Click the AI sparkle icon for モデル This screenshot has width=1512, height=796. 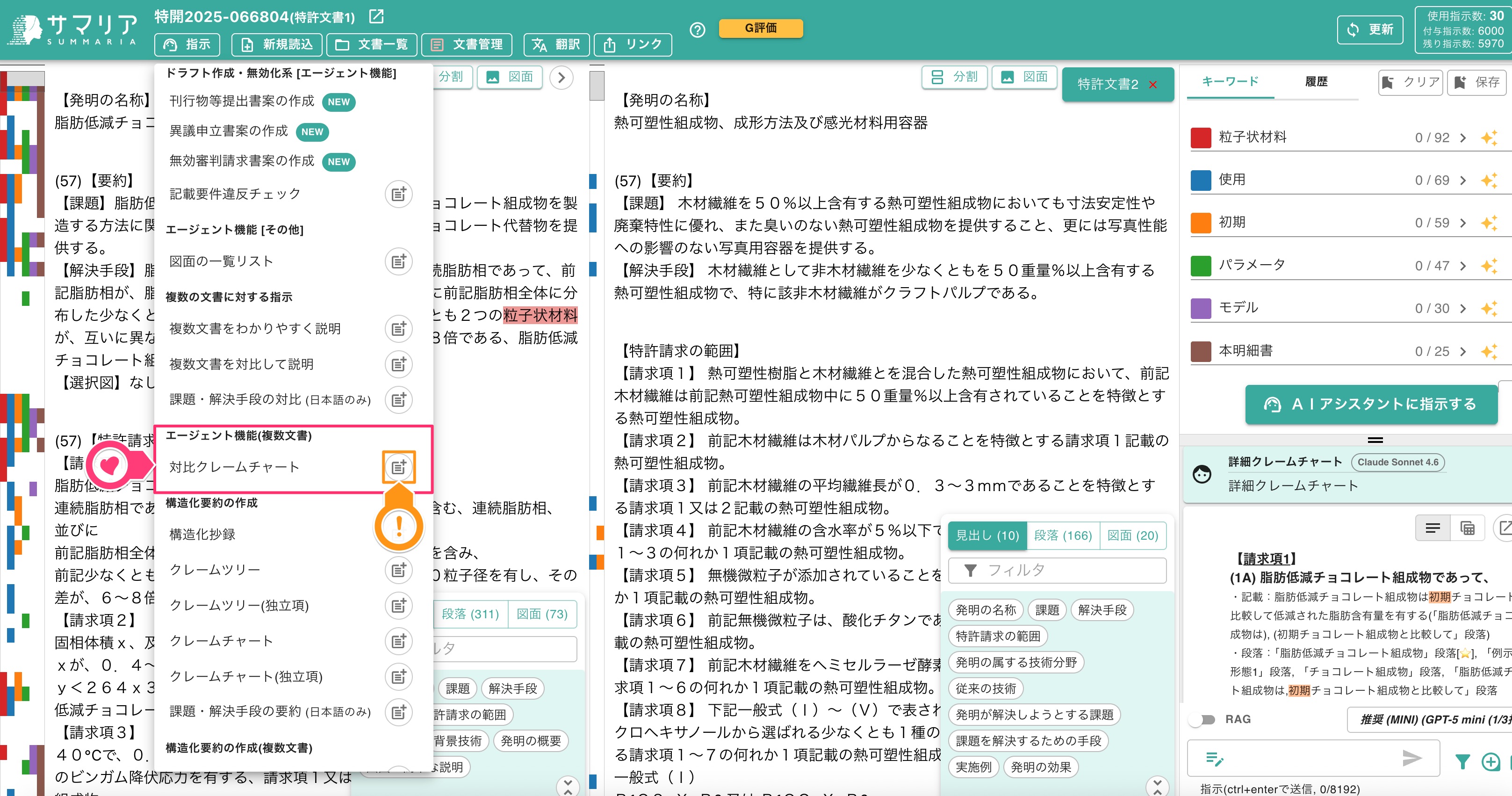(x=1489, y=308)
